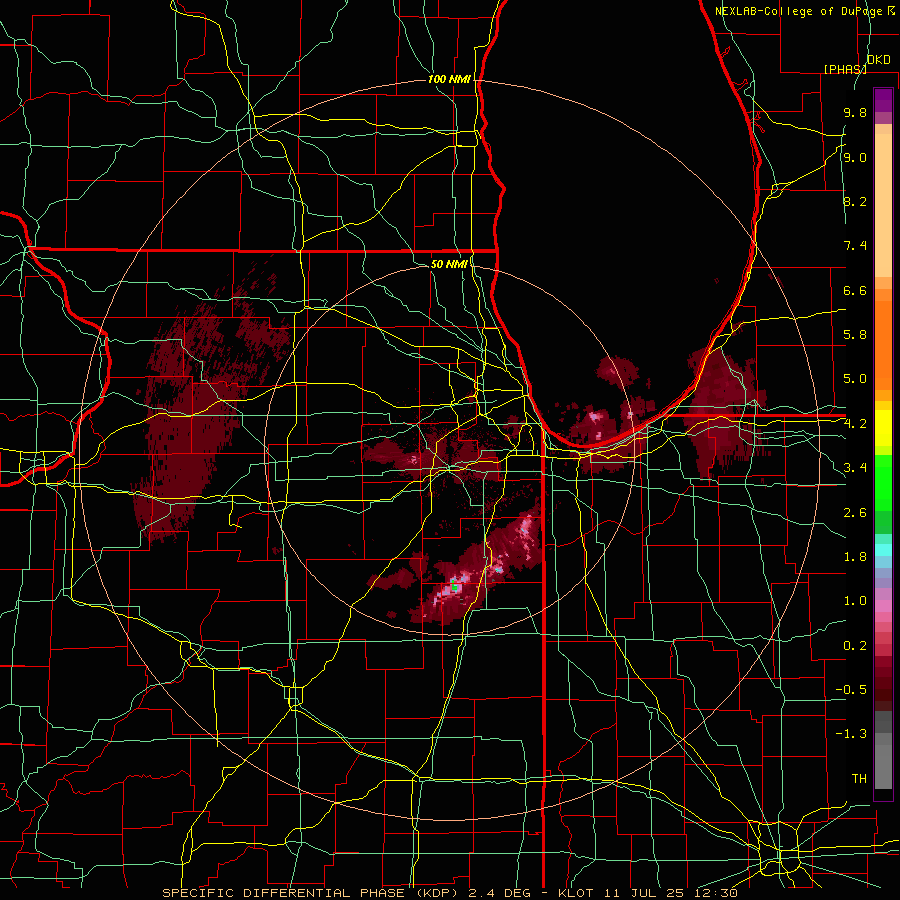Click the 4.2 scale label
The width and height of the screenshot is (900, 900).
tap(855, 424)
